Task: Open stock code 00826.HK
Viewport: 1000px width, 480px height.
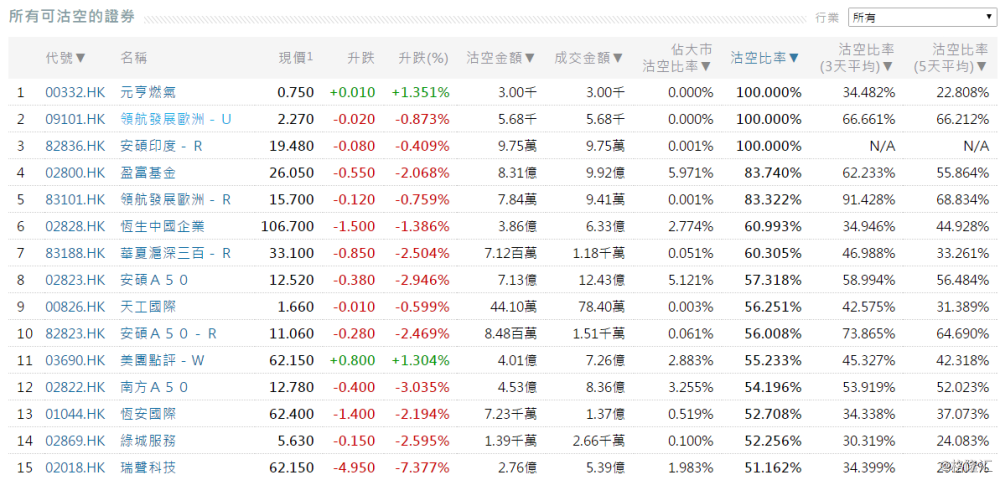Action: 75,307
